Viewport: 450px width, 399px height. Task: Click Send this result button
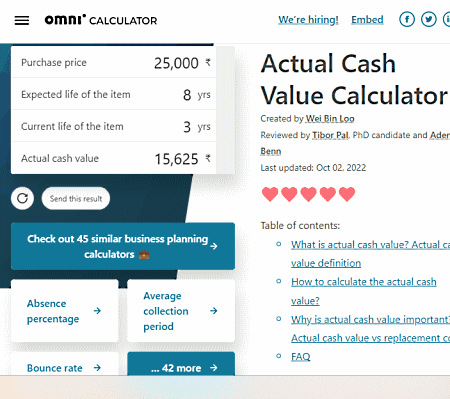(x=76, y=198)
